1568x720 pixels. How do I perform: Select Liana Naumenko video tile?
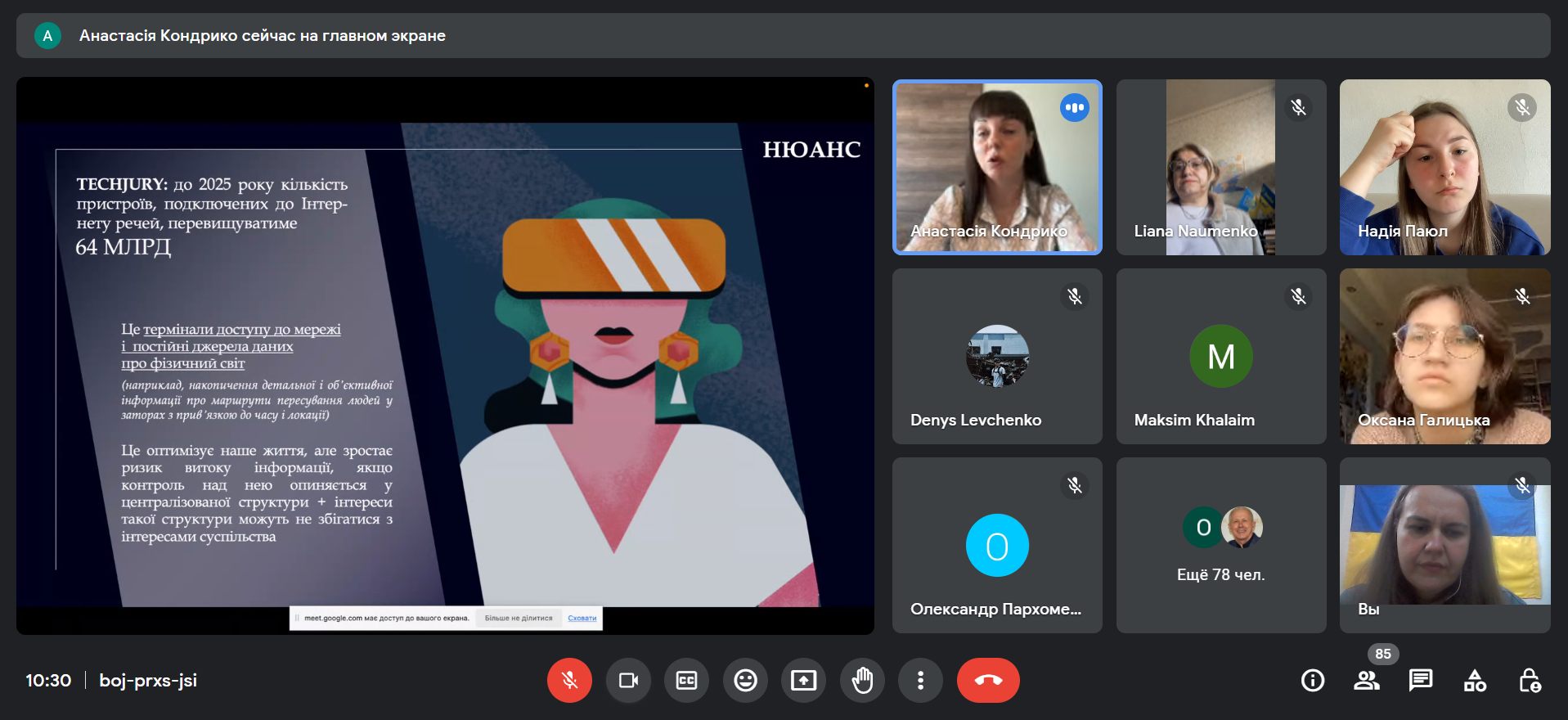pyautogui.click(x=1221, y=167)
